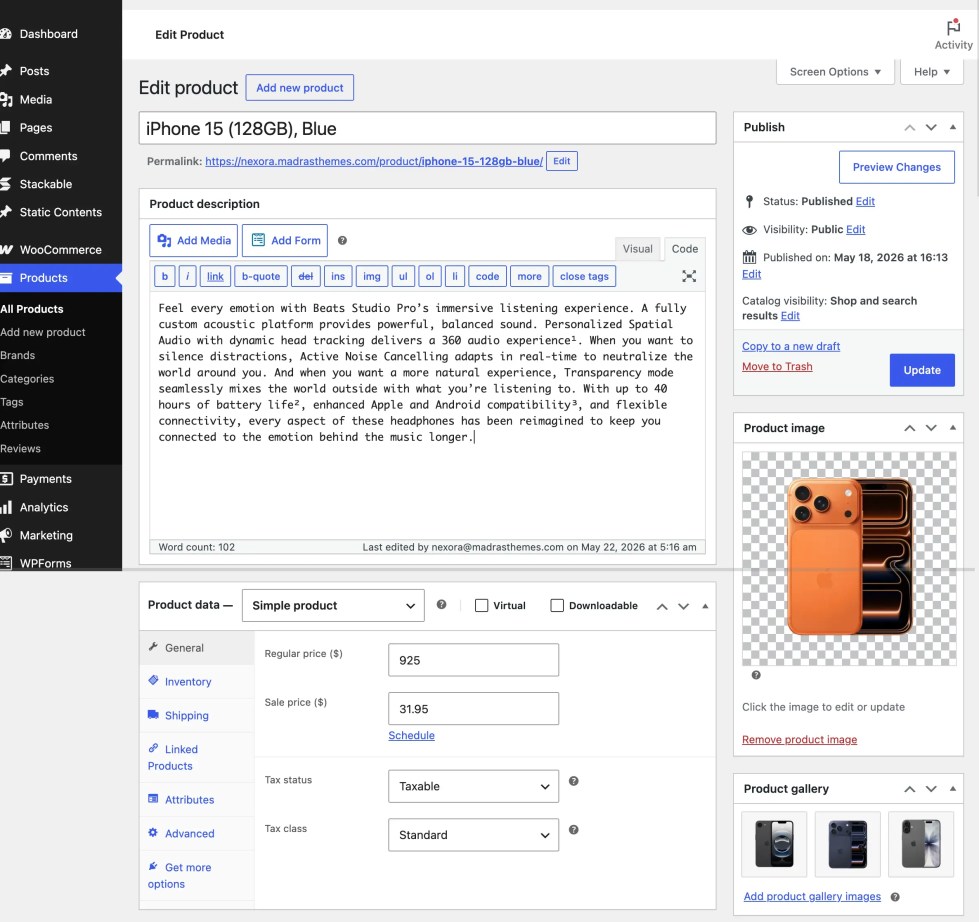Click the img toolbar button
979x922 pixels.
pyautogui.click(x=371, y=276)
